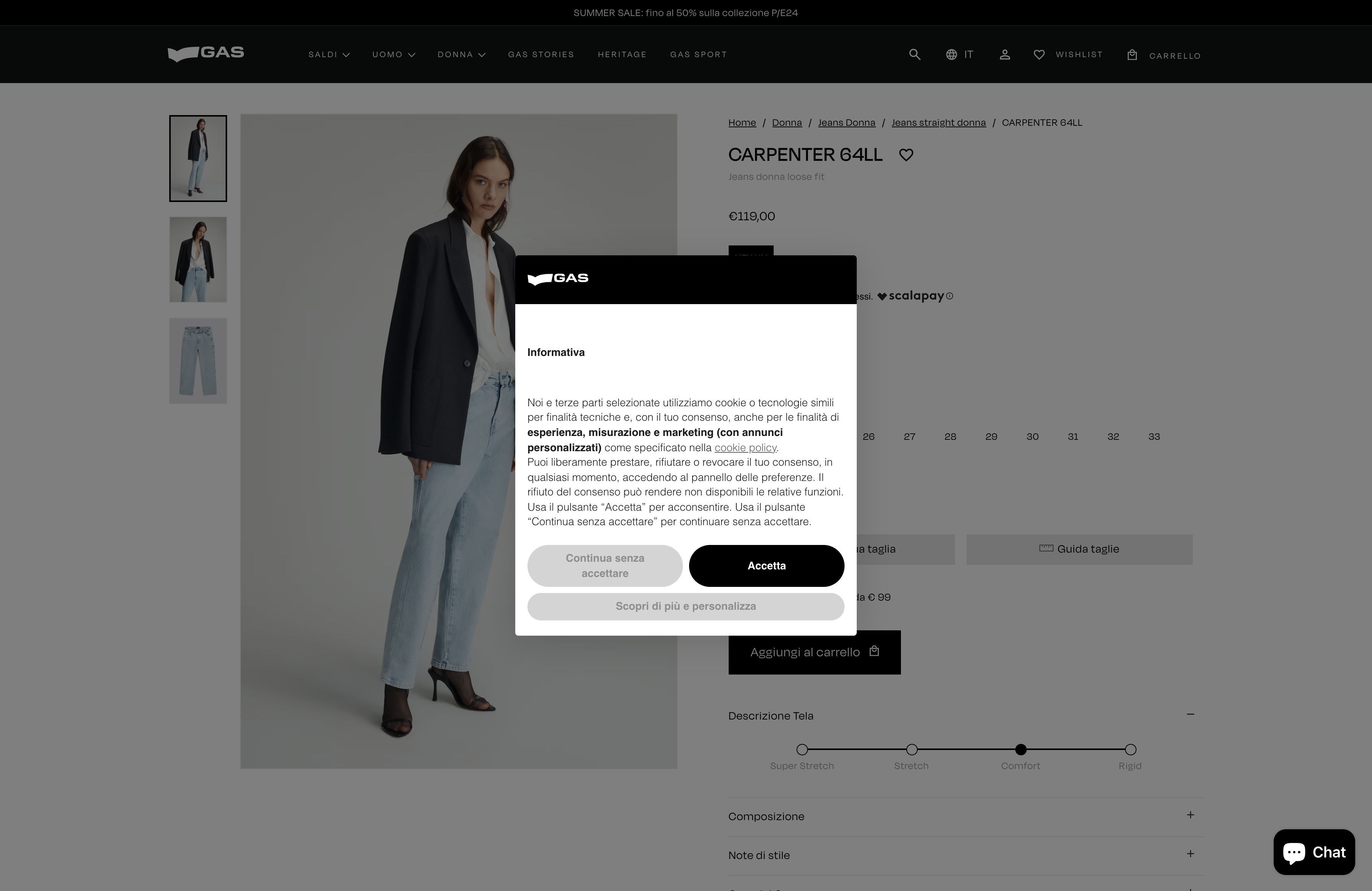The width and height of the screenshot is (1372, 891).
Task: Choose size 33
Action: (1154, 436)
